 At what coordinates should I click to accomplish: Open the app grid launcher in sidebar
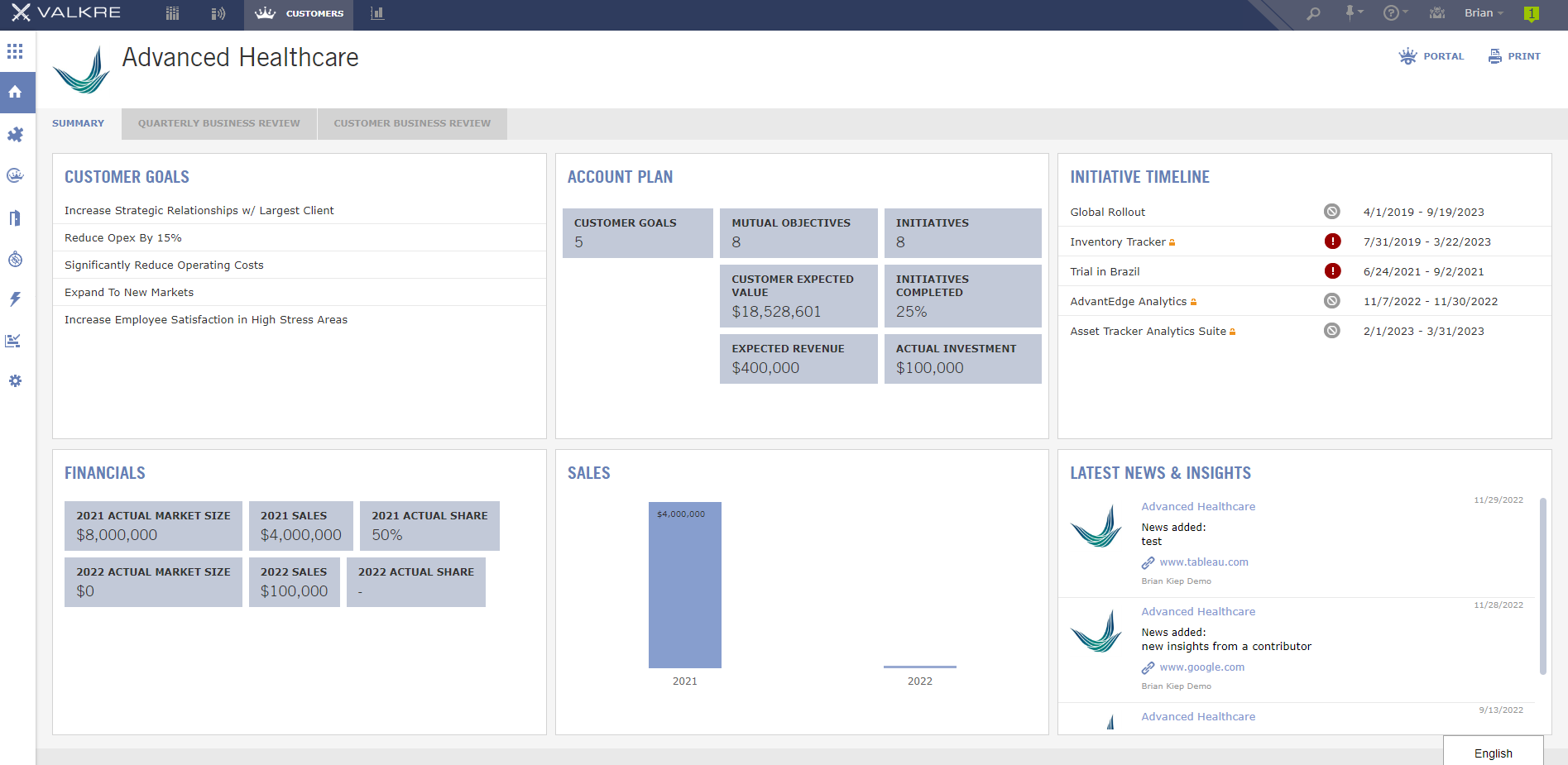pyautogui.click(x=15, y=51)
